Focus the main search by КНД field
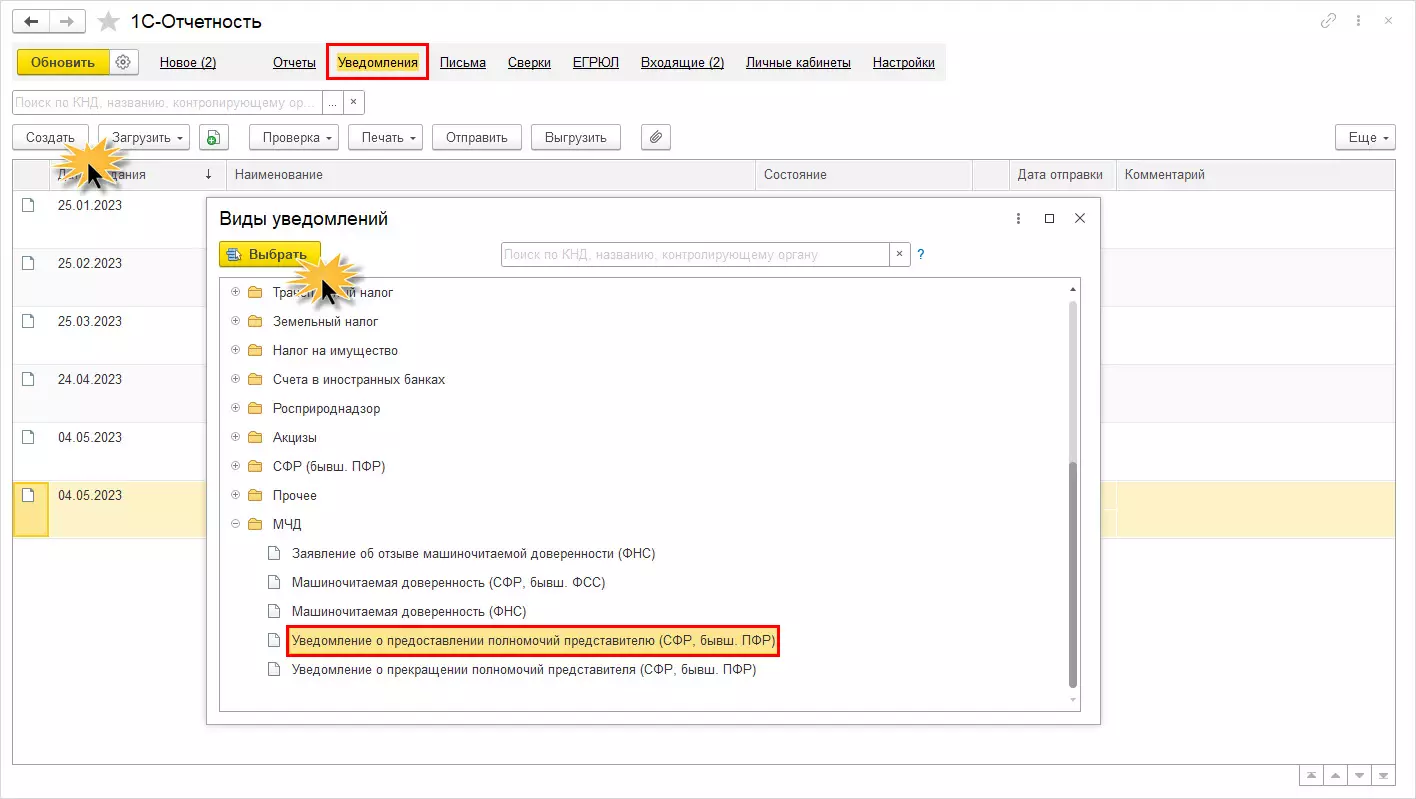The width and height of the screenshot is (1416, 799). 167,102
